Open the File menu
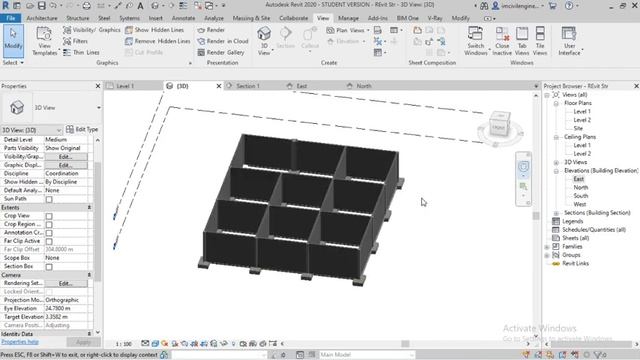 (11, 18)
